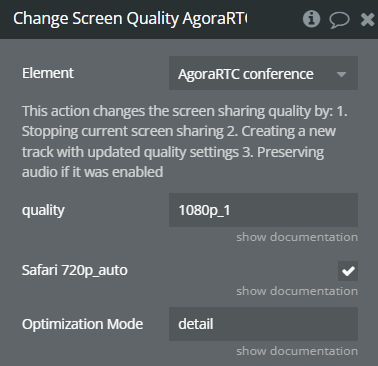Show documentation for Optimization Mode
Screen dimensions: 378x366
297,351
